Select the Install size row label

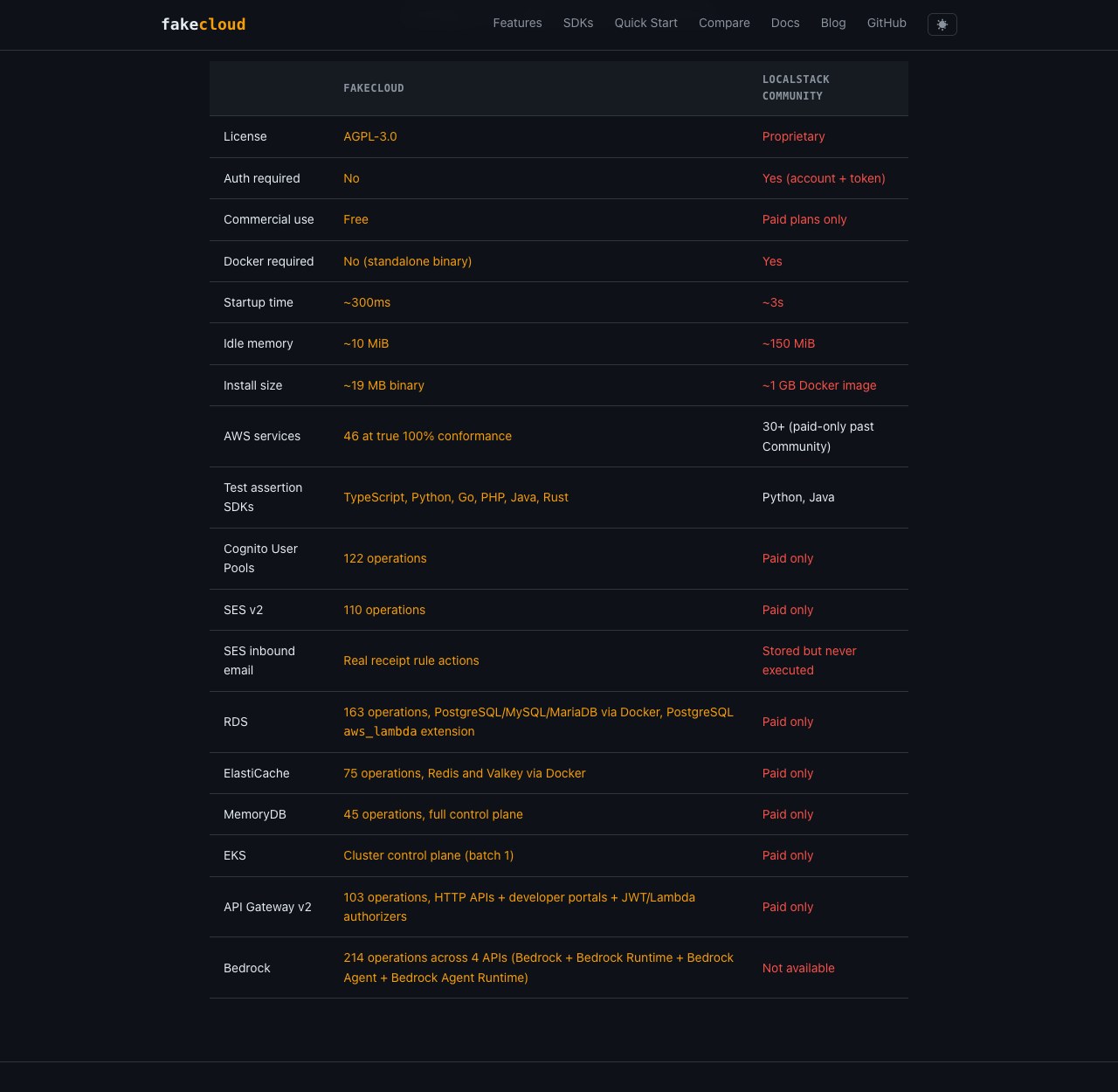pos(253,385)
